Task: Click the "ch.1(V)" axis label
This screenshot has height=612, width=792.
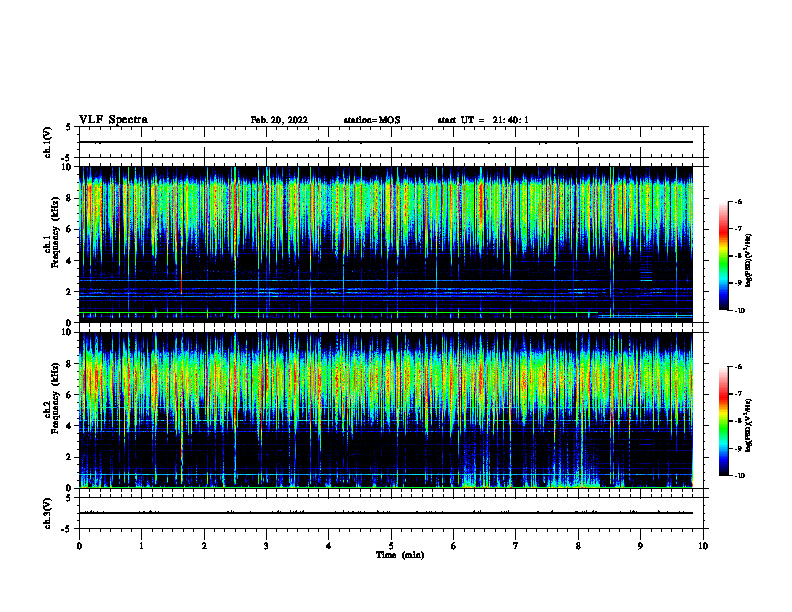Action: coord(47,142)
